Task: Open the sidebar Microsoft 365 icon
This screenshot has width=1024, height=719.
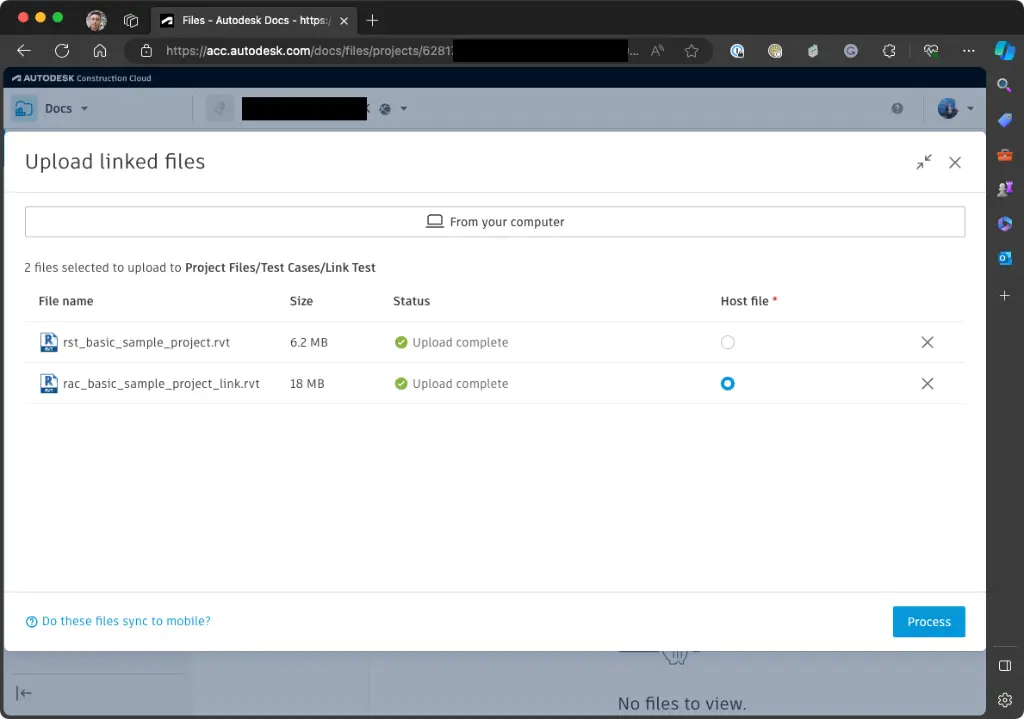Action: tap(1004, 224)
